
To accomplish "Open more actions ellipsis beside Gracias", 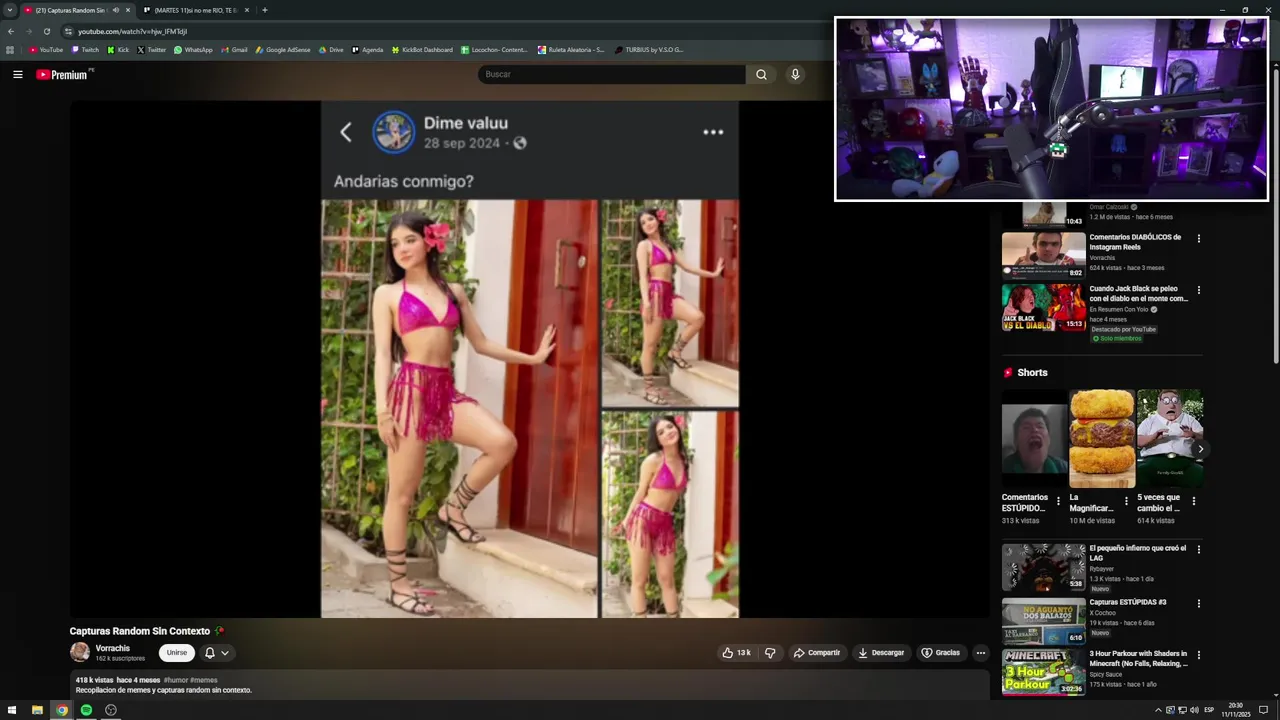I will [x=980, y=653].
